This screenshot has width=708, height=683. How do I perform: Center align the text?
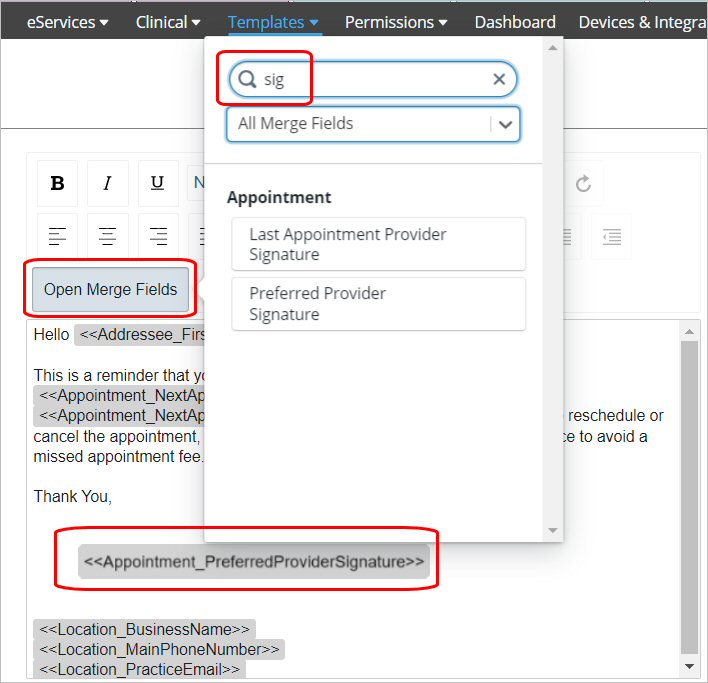point(107,236)
